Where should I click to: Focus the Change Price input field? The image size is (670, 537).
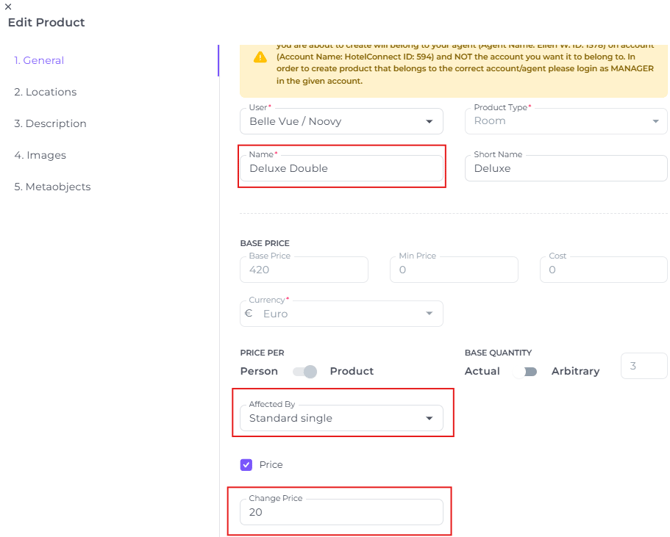341,512
